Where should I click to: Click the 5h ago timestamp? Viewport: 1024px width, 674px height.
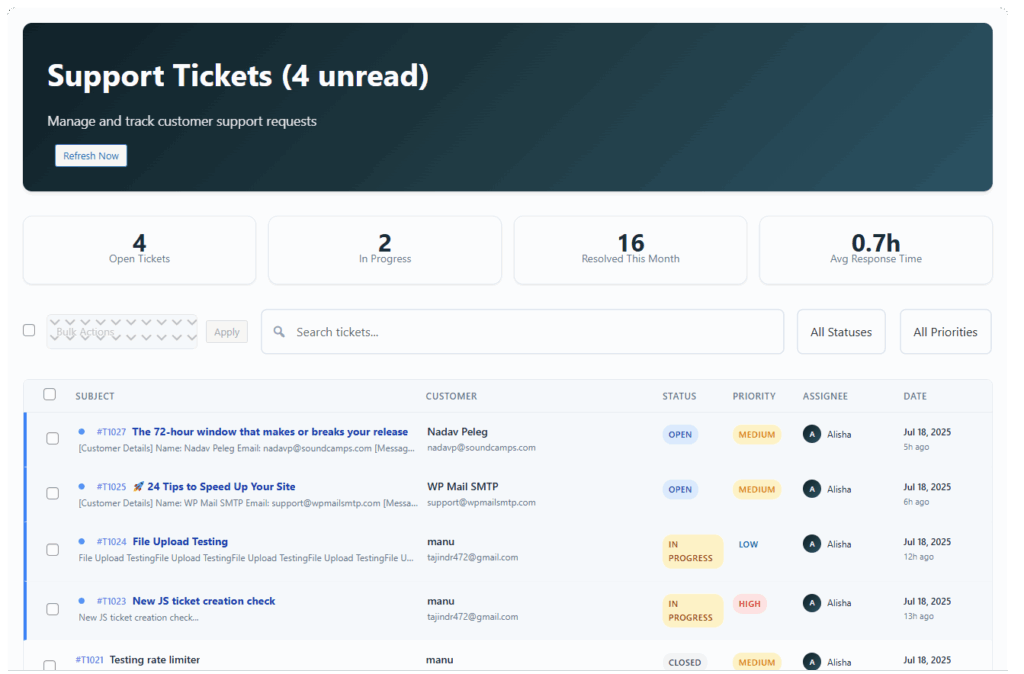point(916,447)
